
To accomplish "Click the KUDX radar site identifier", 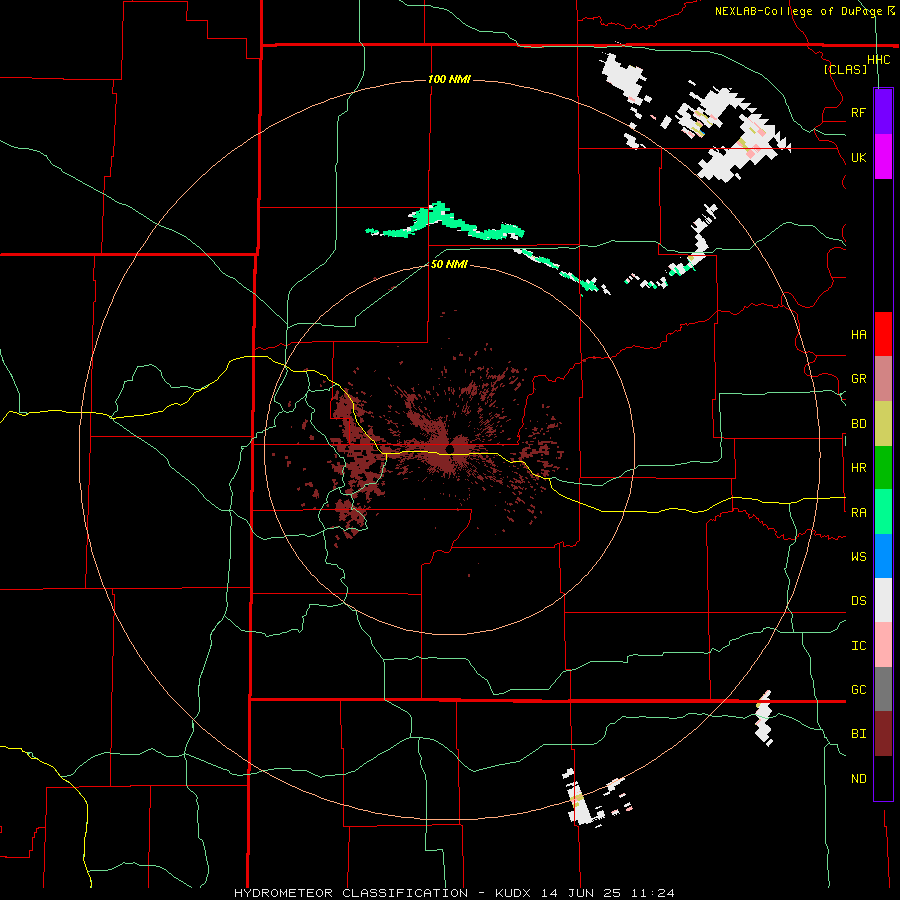I will click(x=513, y=893).
